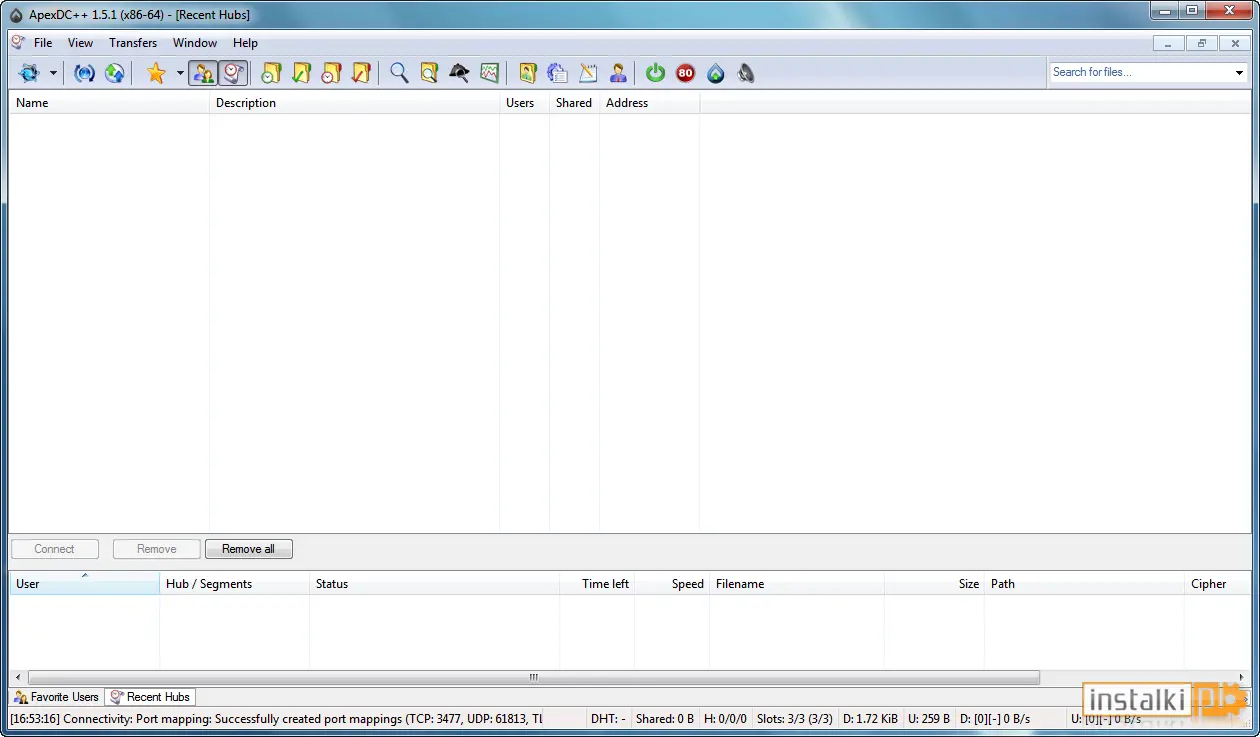Click the ApexDC++ icon left of the File menu

click(x=17, y=42)
